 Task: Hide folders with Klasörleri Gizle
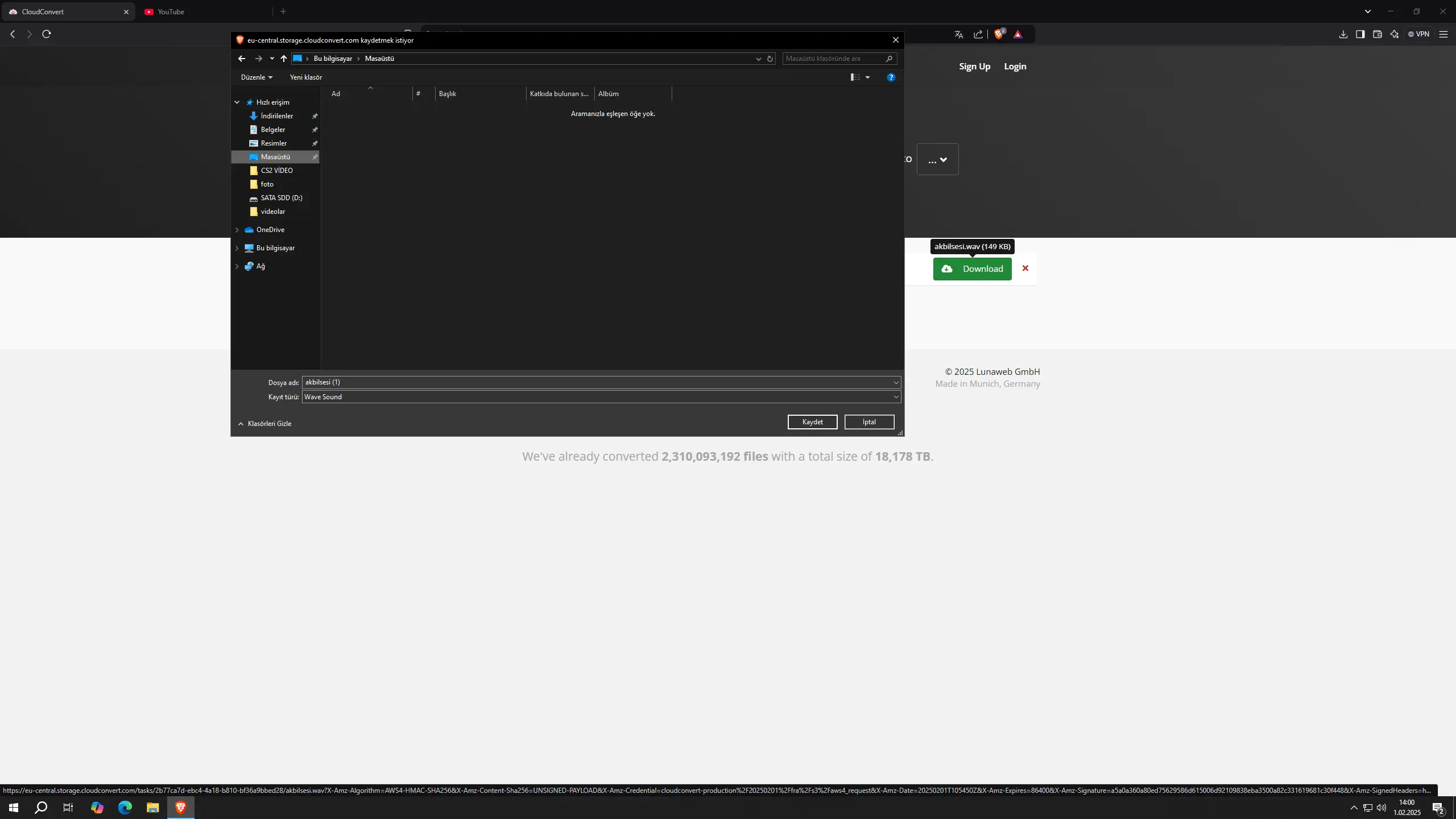pos(265,424)
